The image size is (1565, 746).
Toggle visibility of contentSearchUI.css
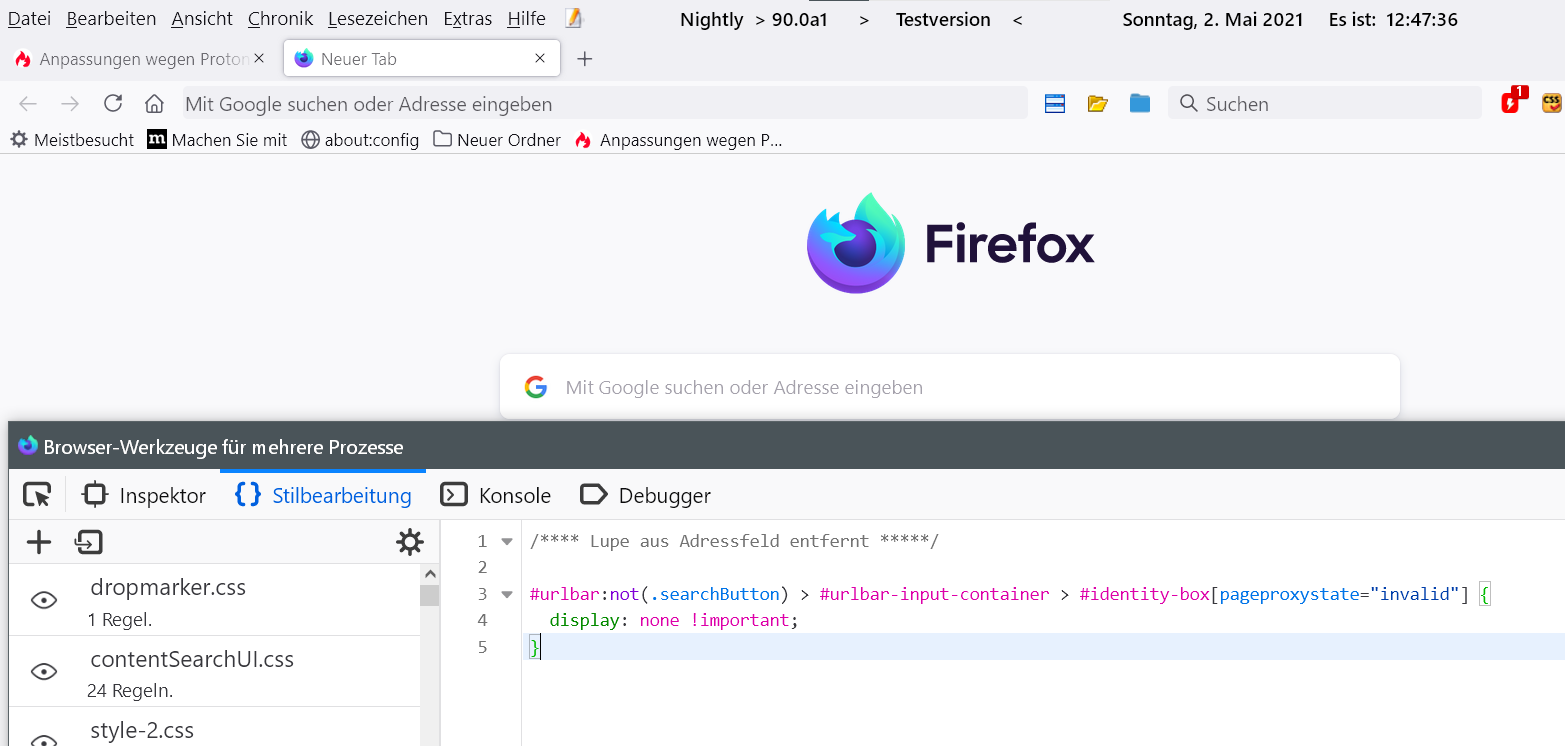coord(44,672)
